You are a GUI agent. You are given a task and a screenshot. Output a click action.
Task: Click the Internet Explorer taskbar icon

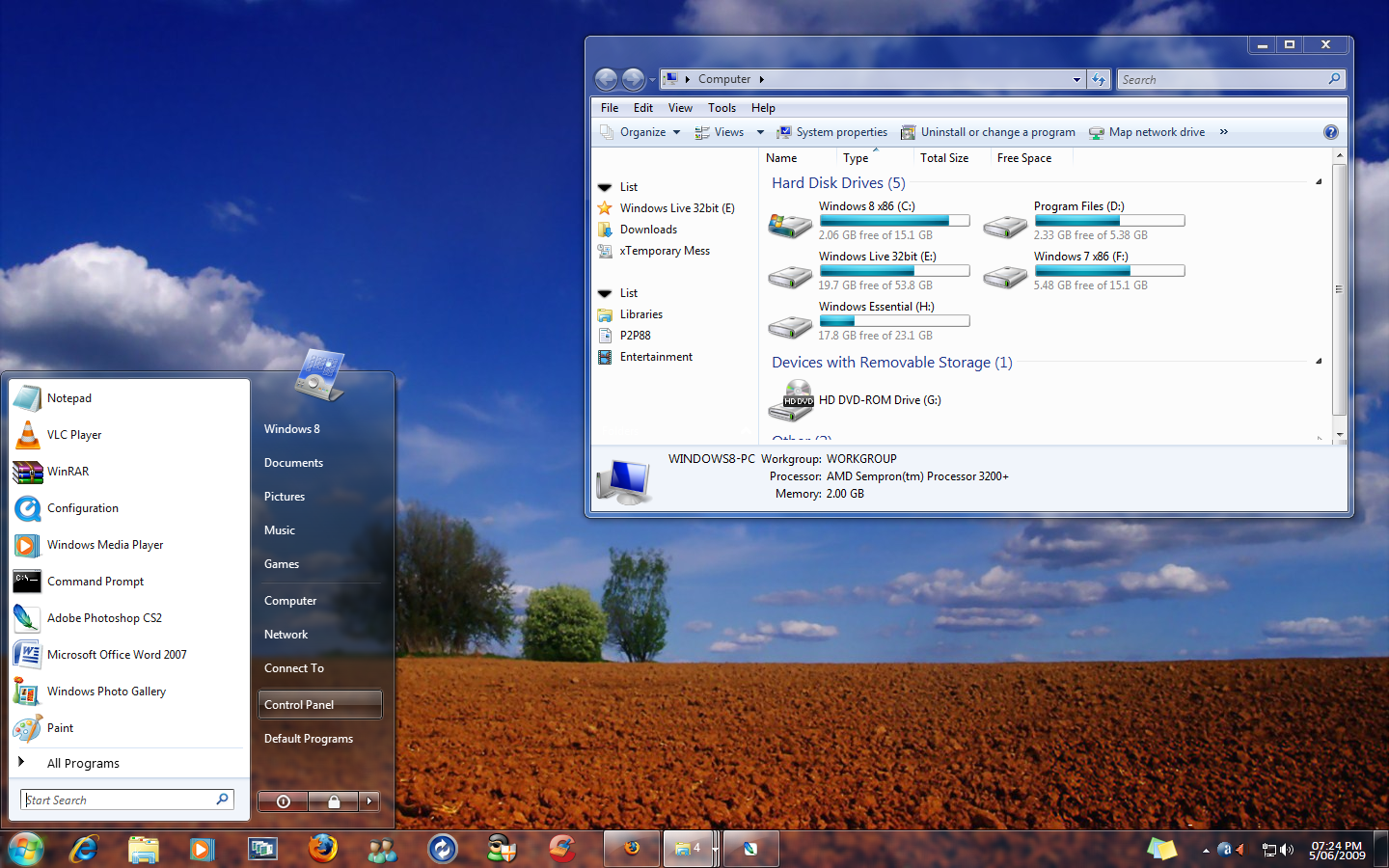point(84,849)
